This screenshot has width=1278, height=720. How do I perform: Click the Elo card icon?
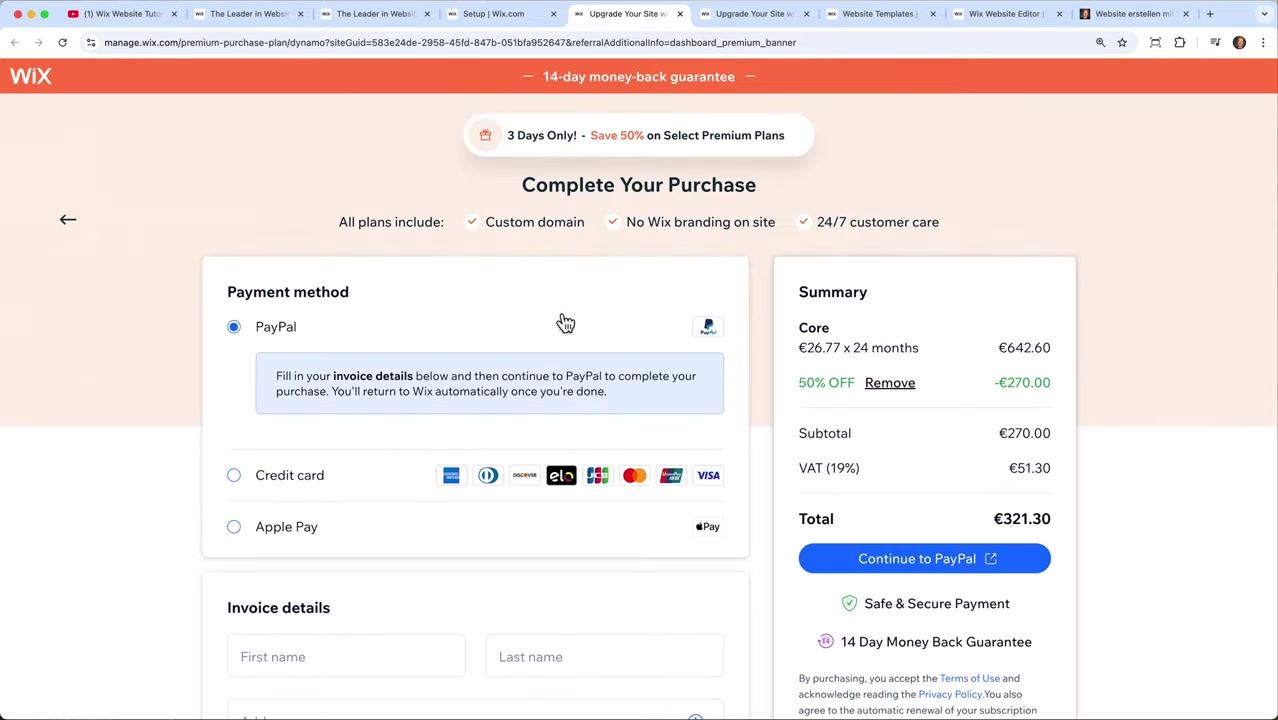click(x=561, y=476)
